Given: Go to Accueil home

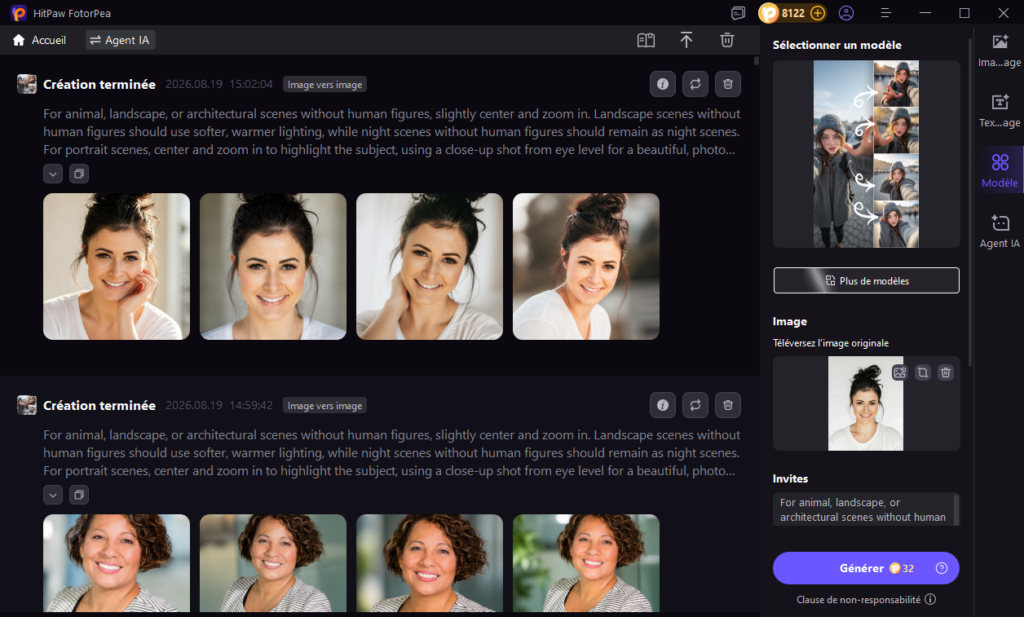Looking at the screenshot, I should point(39,40).
